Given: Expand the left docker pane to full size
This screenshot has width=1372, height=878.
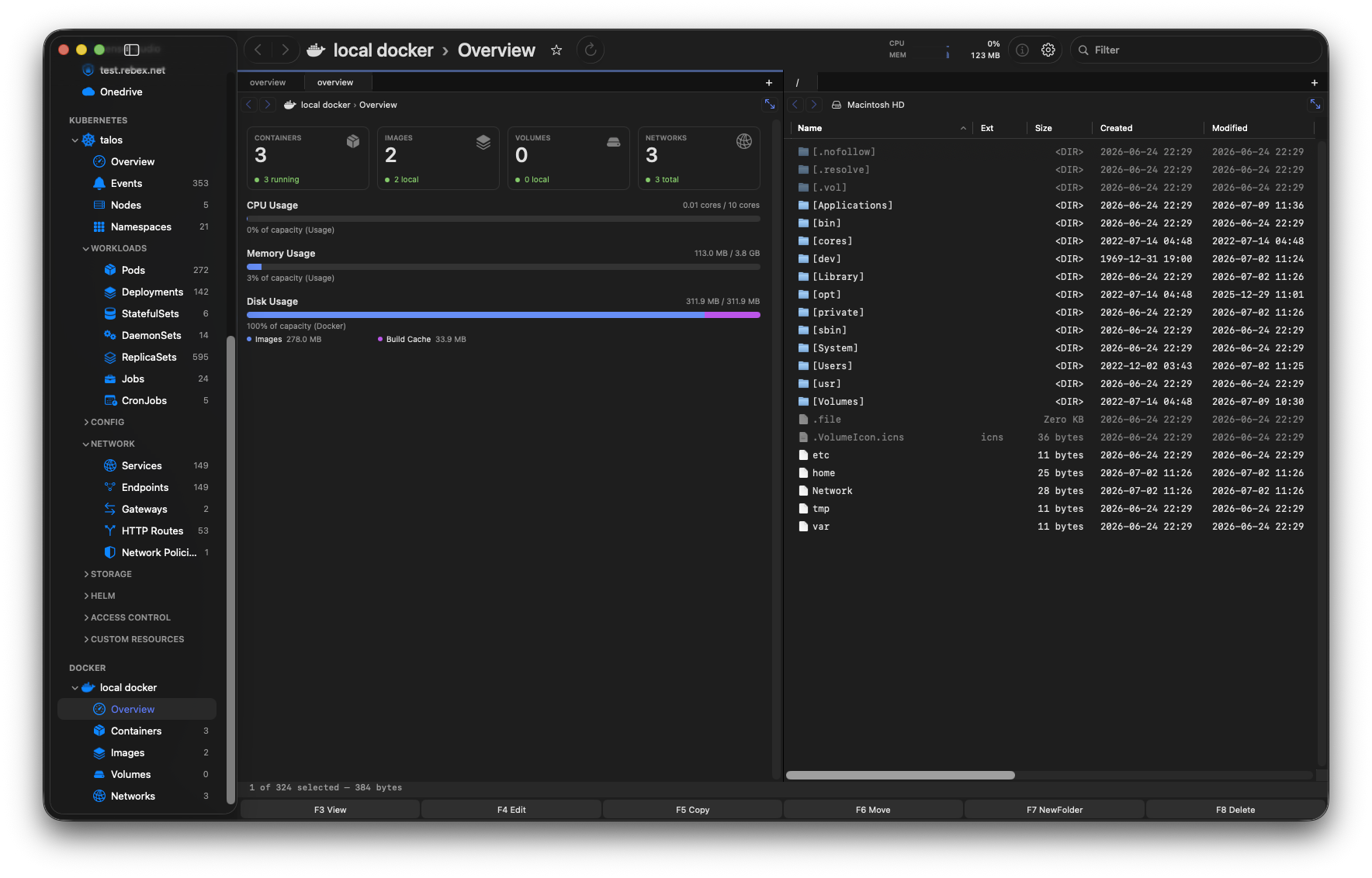Looking at the screenshot, I should coord(770,104).
